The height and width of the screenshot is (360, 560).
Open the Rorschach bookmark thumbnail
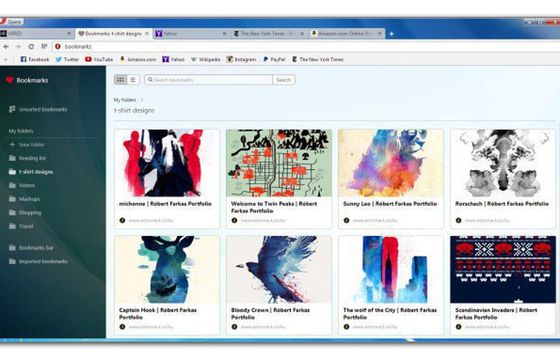[x=503, y=163]
